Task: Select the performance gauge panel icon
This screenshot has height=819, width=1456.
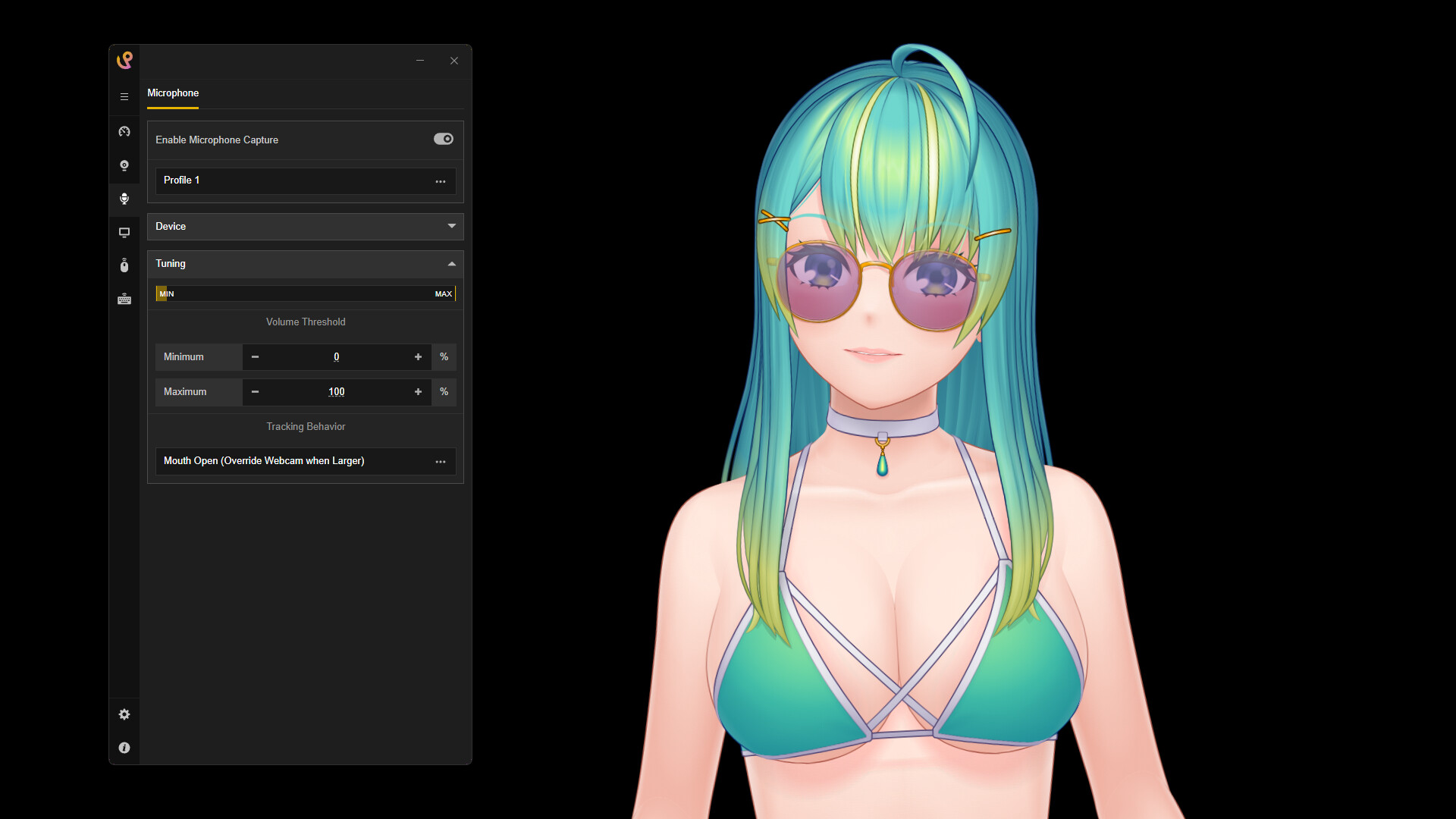Action: (x=124, y=131)
